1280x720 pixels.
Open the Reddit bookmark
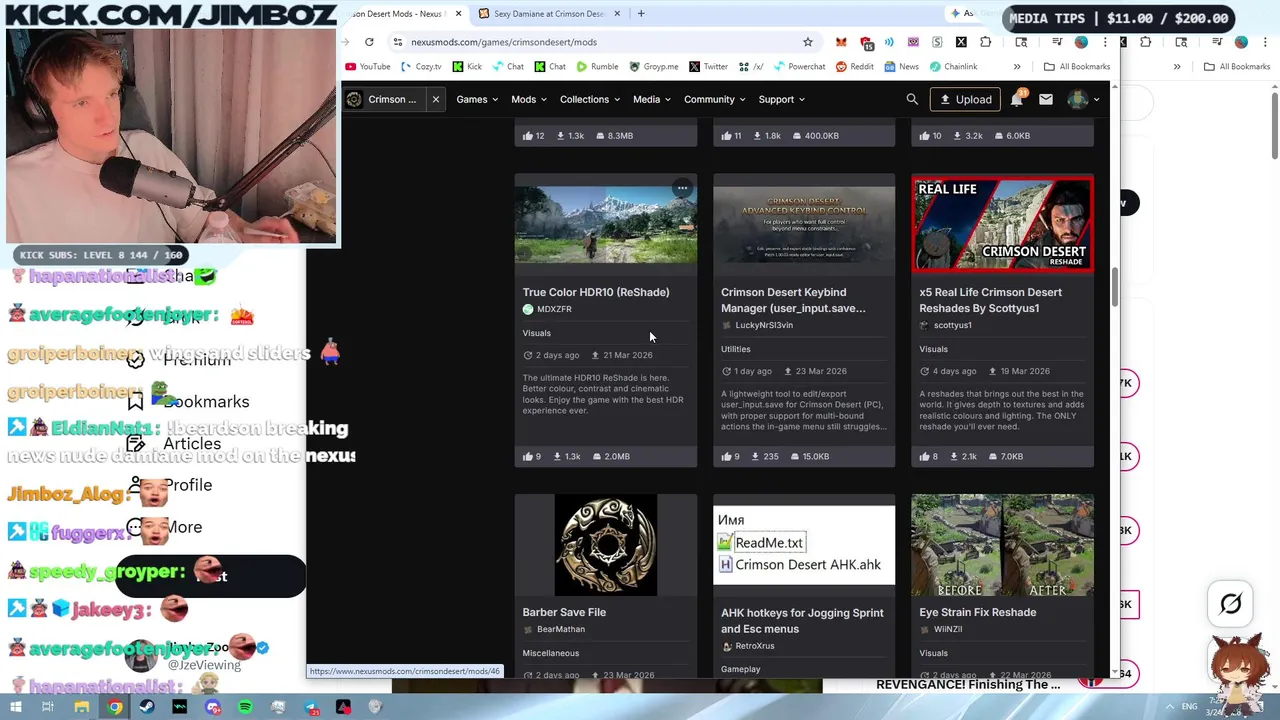(x=854, y=67)
